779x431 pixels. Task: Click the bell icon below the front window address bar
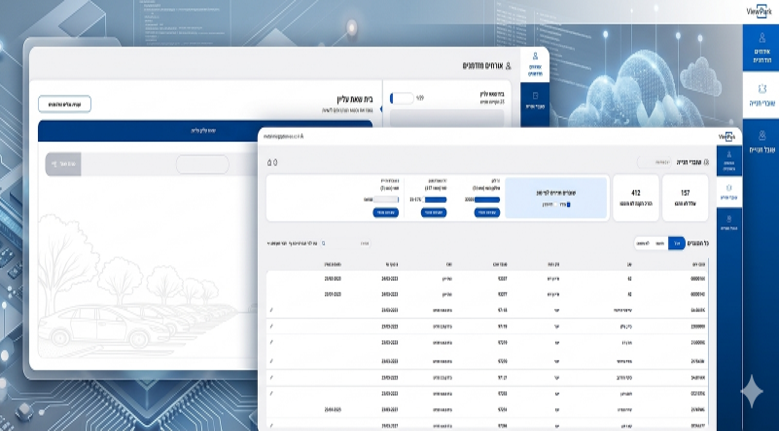pos(270,161)
